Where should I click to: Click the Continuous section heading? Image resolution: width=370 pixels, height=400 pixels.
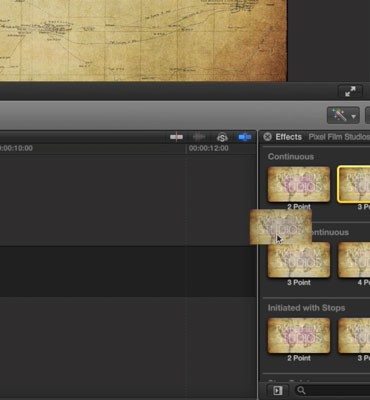coord(291,157)
